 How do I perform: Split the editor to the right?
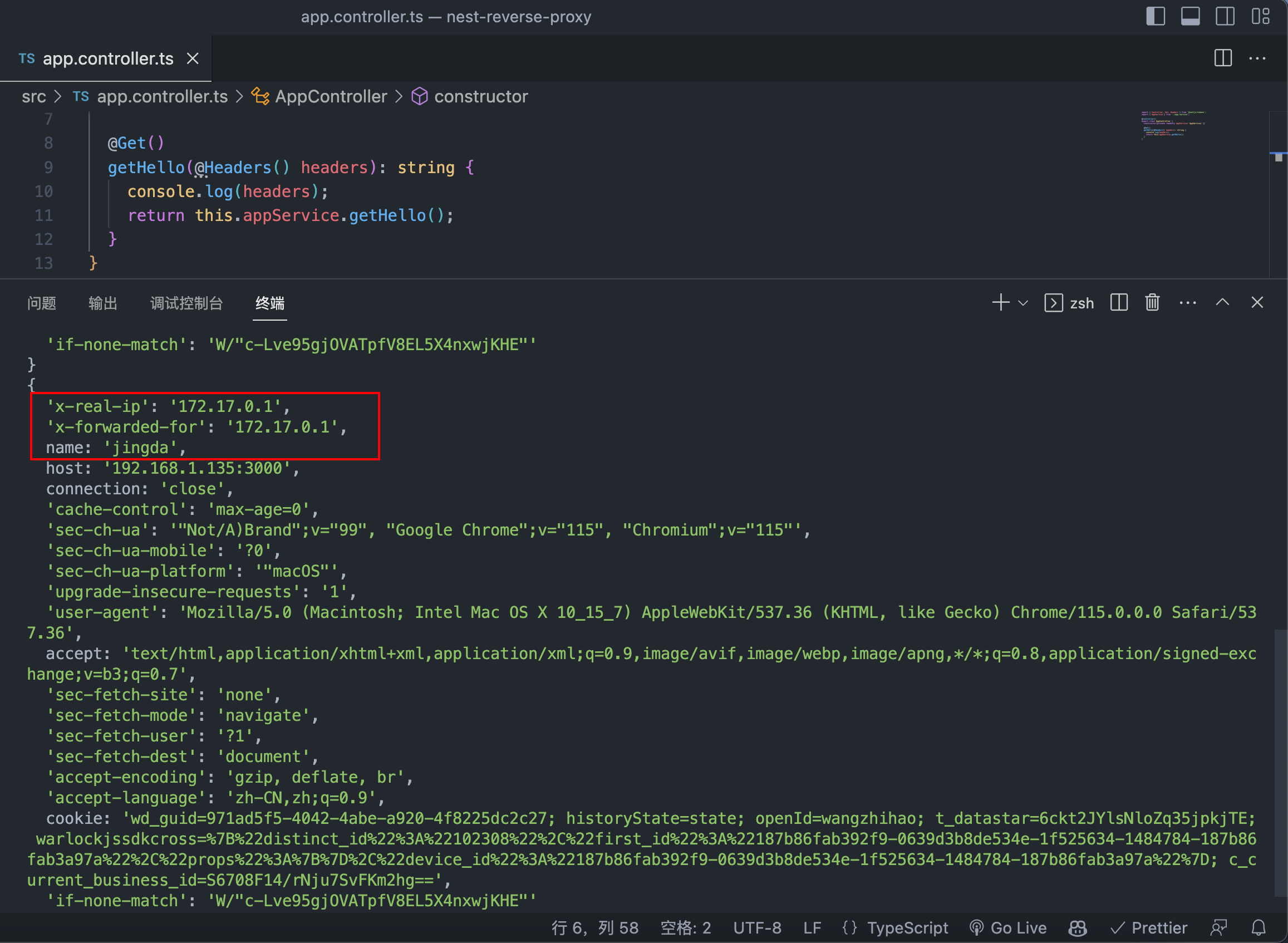click(1222, 58)
